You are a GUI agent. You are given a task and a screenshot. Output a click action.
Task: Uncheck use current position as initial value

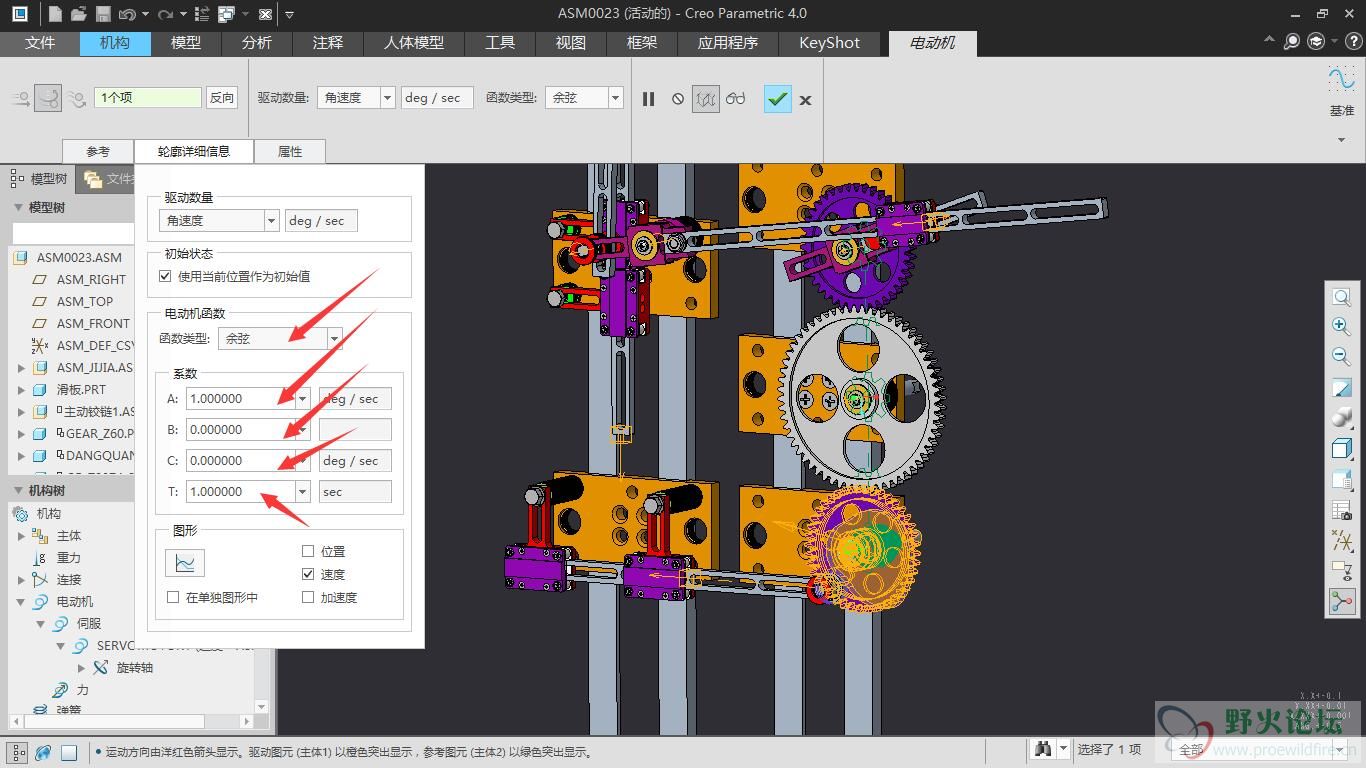tap(166, 276)
